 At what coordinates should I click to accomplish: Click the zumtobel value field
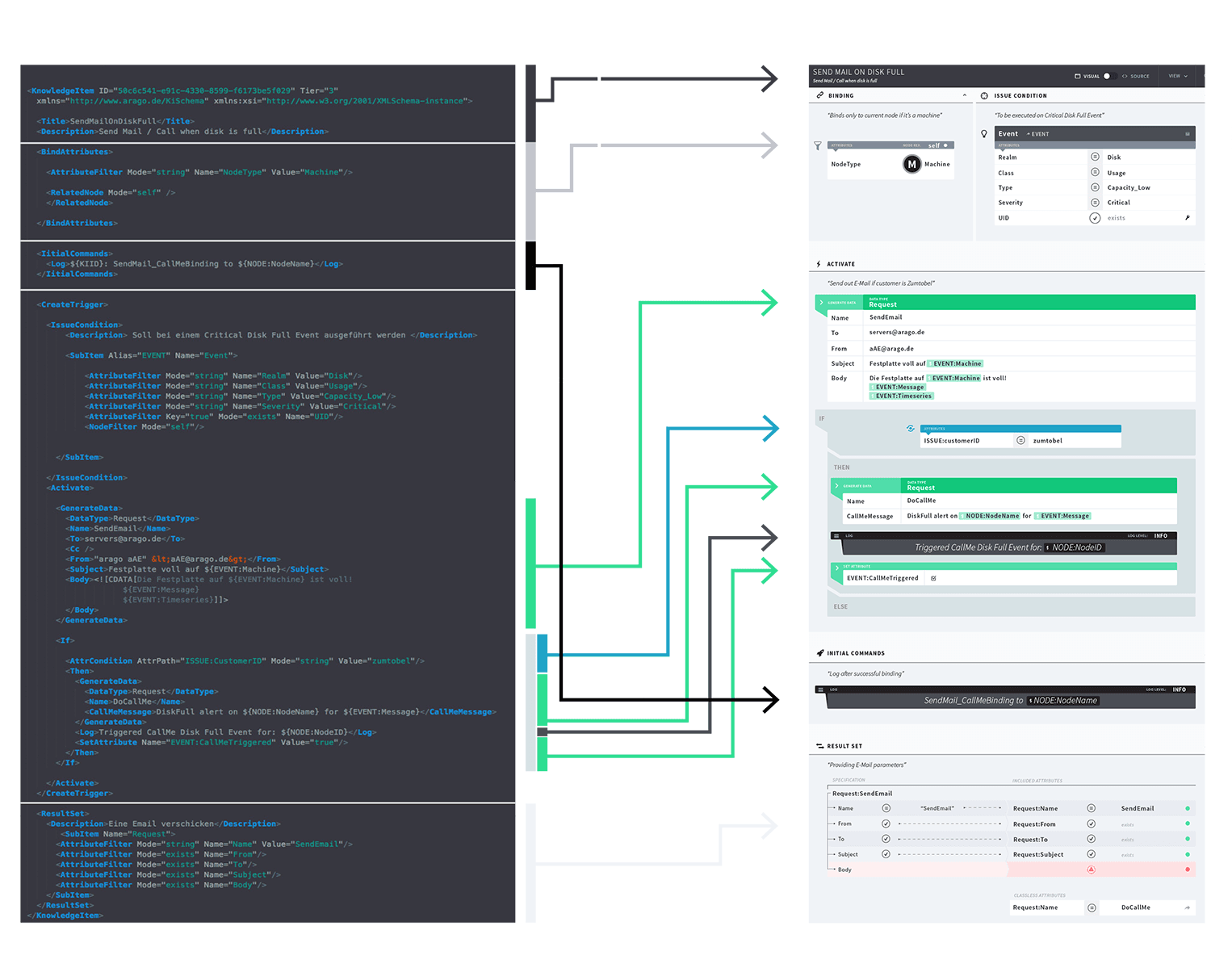pyautogui.click(x=1047, y=441)
